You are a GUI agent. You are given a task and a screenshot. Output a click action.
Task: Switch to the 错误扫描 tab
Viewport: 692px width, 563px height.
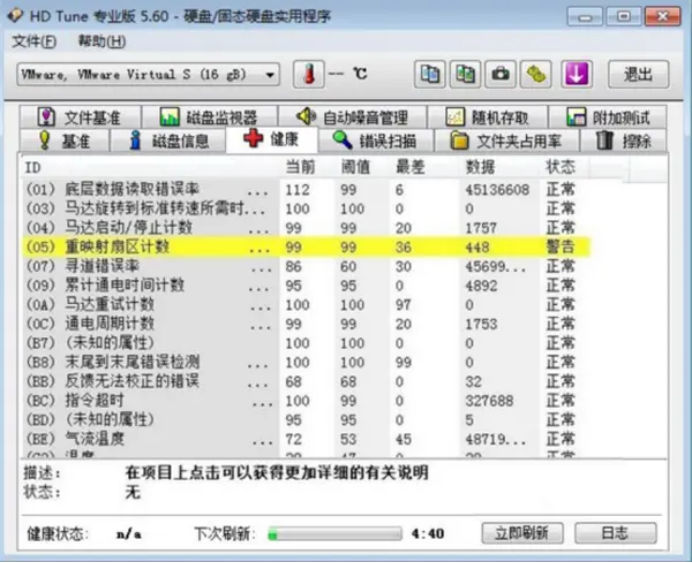point(376,141)
